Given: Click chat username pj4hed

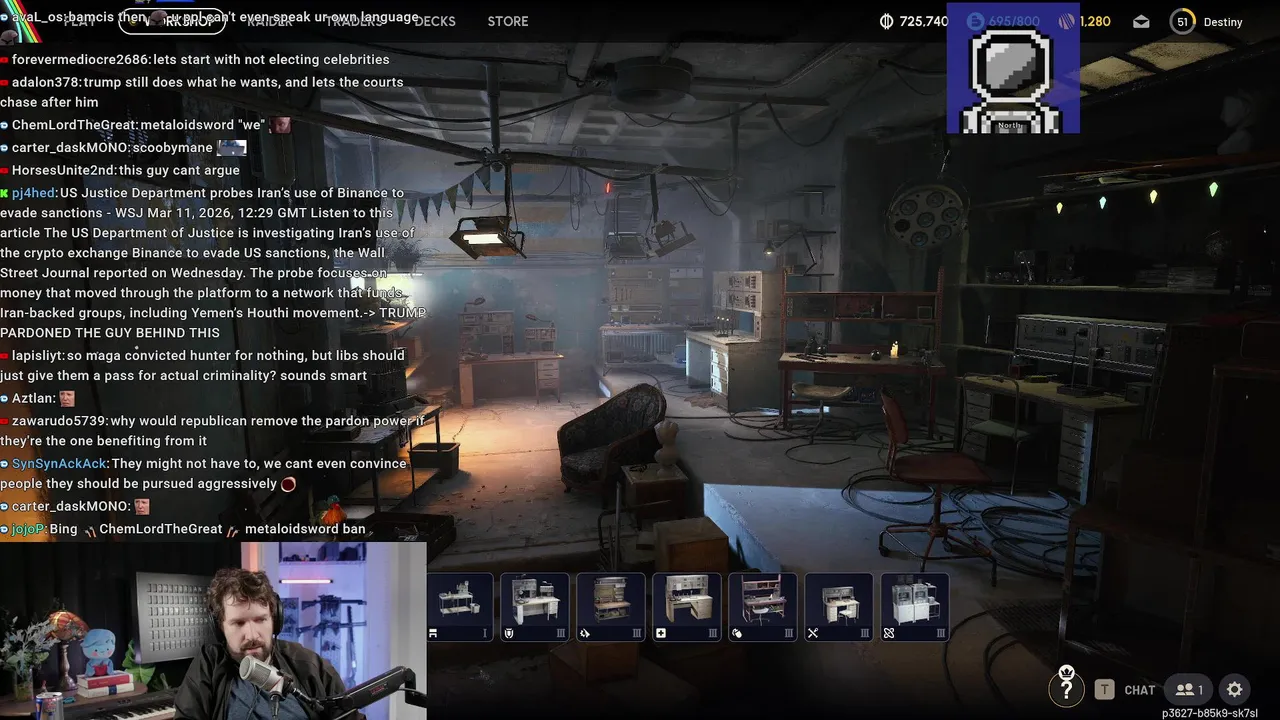Looking at the screenshot, I should 33,193.
